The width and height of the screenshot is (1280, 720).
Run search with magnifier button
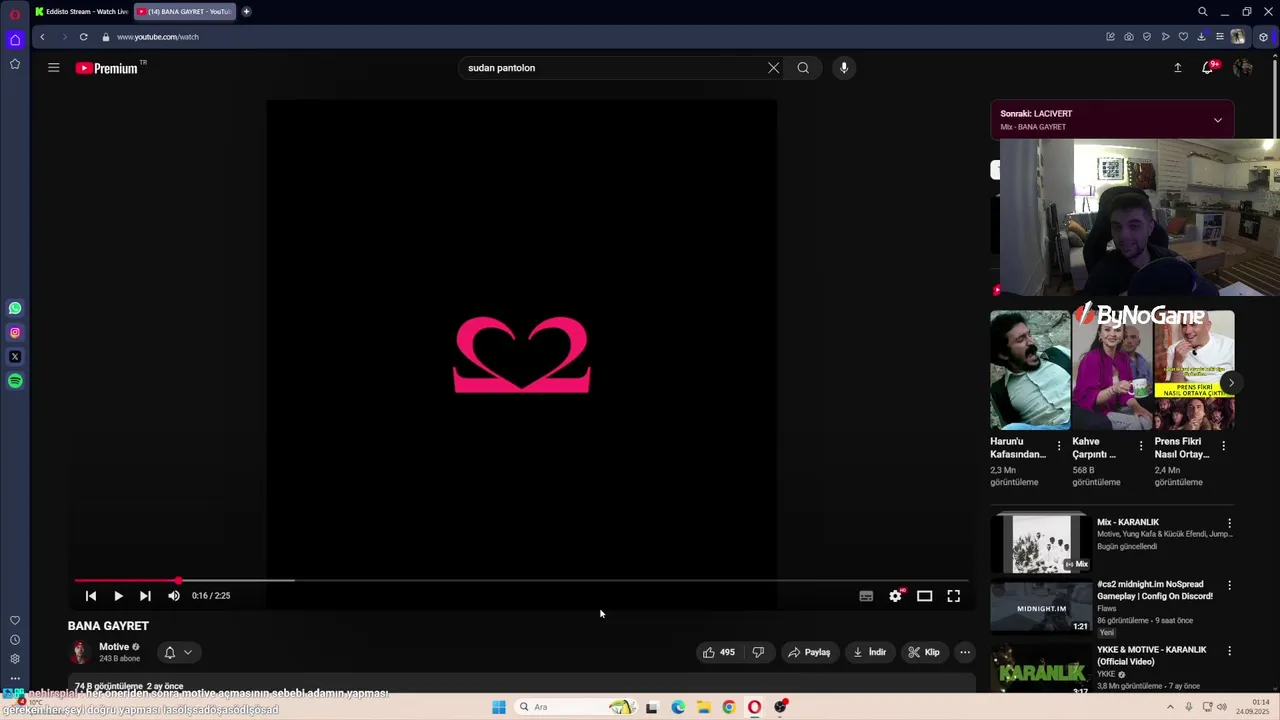tap(803, 68)
